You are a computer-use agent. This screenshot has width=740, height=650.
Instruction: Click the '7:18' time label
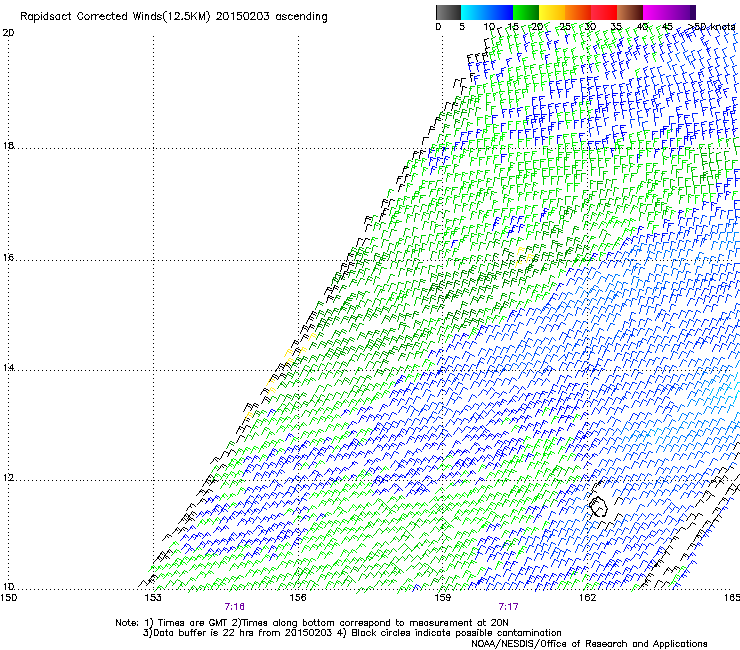(235, 607)
